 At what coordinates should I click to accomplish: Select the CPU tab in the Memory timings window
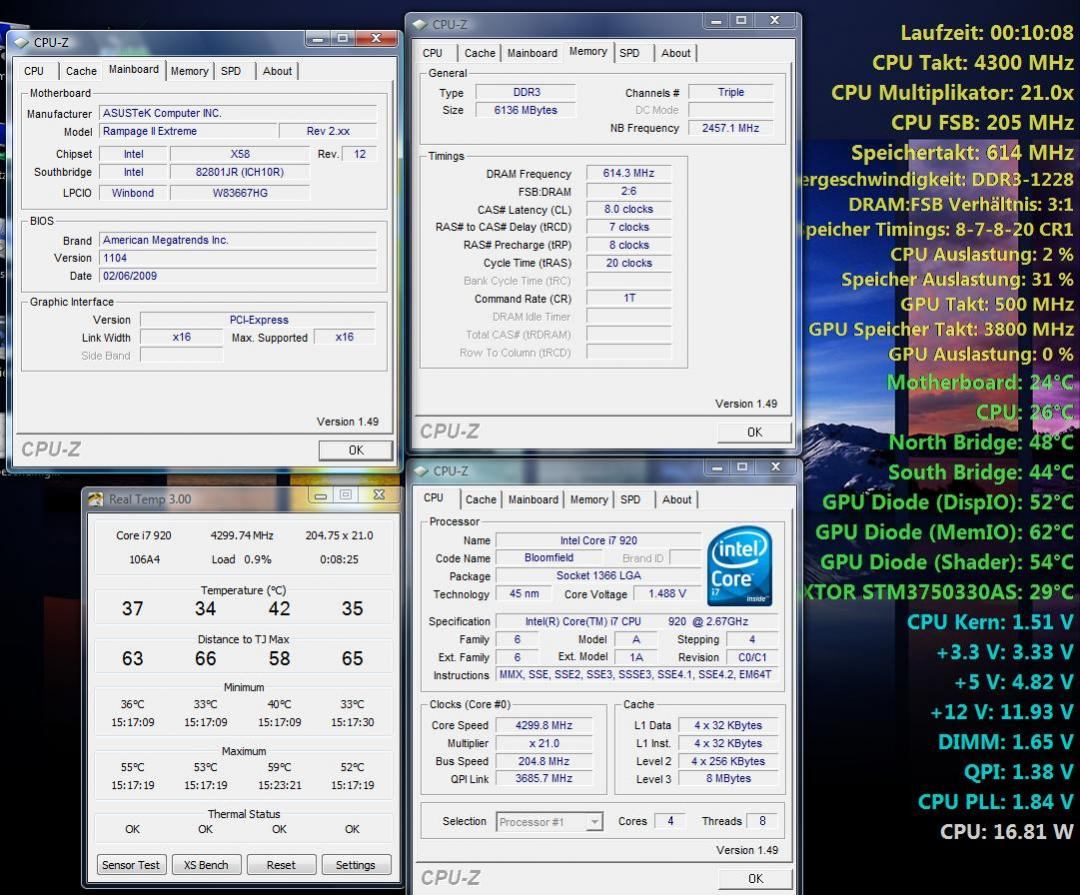pyautogui.click(x=433, y=53)
